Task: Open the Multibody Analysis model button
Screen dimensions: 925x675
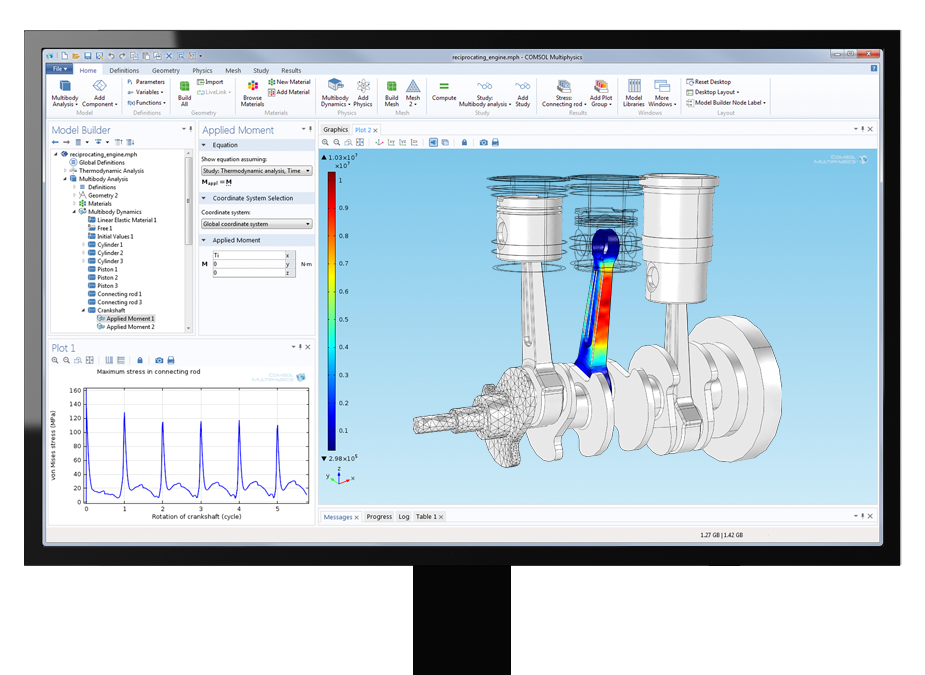Action: tap(65, 93)
